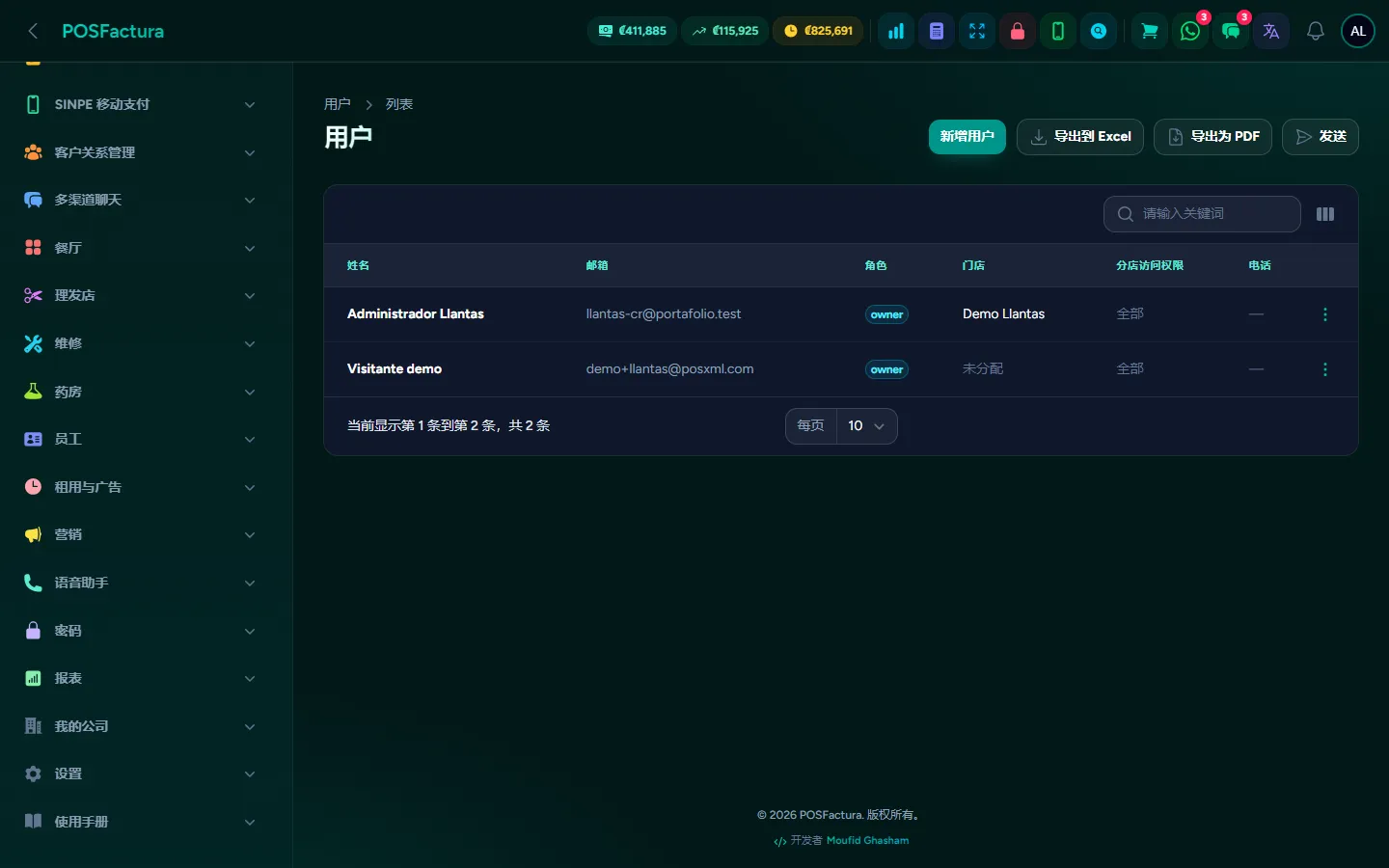This screenshot has width=1389, height=868.
Task: Open 设置 menu item
Action: pyautogui.click(x=140, y=773)
